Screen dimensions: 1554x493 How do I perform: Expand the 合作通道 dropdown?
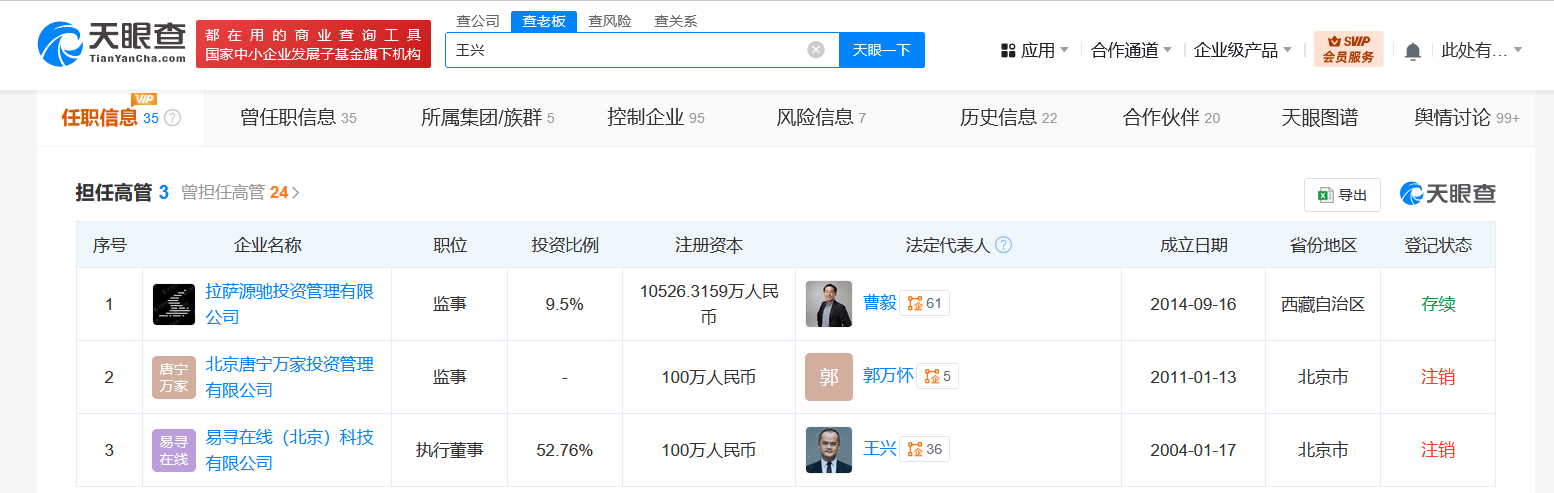[1131, 50]
